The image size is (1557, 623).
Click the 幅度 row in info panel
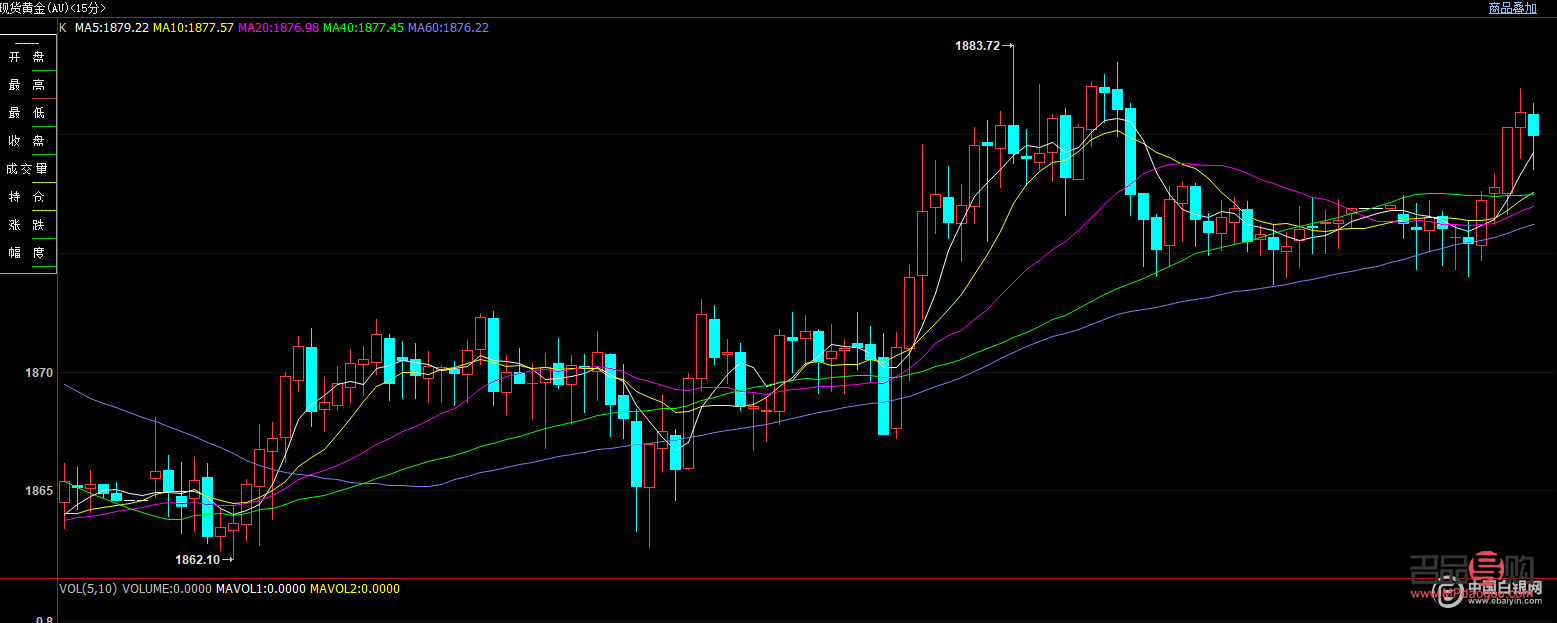[x=27, y=253]
